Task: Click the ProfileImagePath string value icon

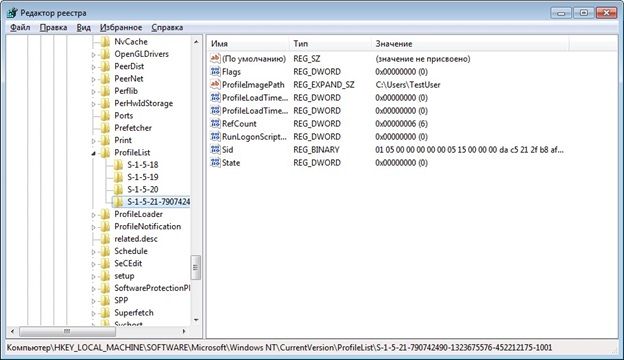Action: [x=215, y=84]
